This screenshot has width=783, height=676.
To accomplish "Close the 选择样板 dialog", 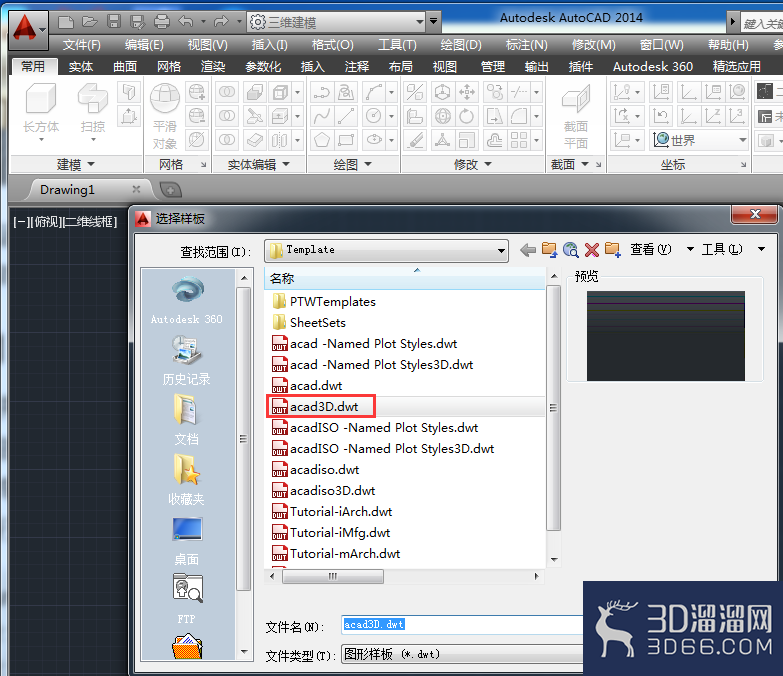I will click(x=754, y=214).
